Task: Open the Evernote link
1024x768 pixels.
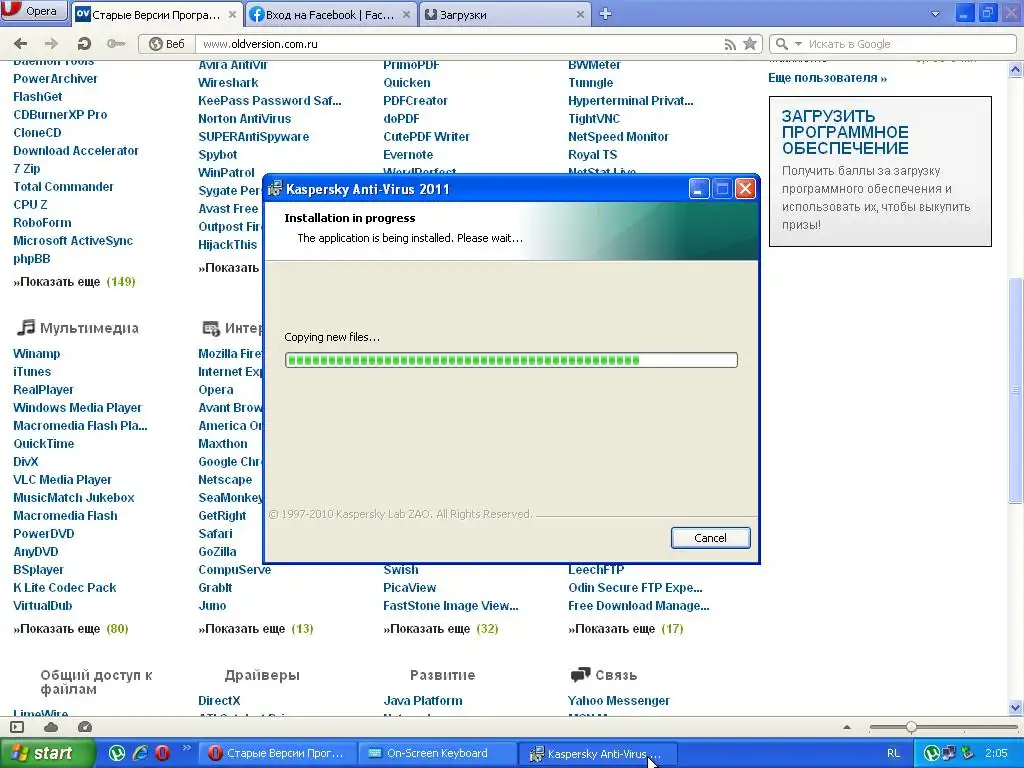Action: tap(408, 155)
